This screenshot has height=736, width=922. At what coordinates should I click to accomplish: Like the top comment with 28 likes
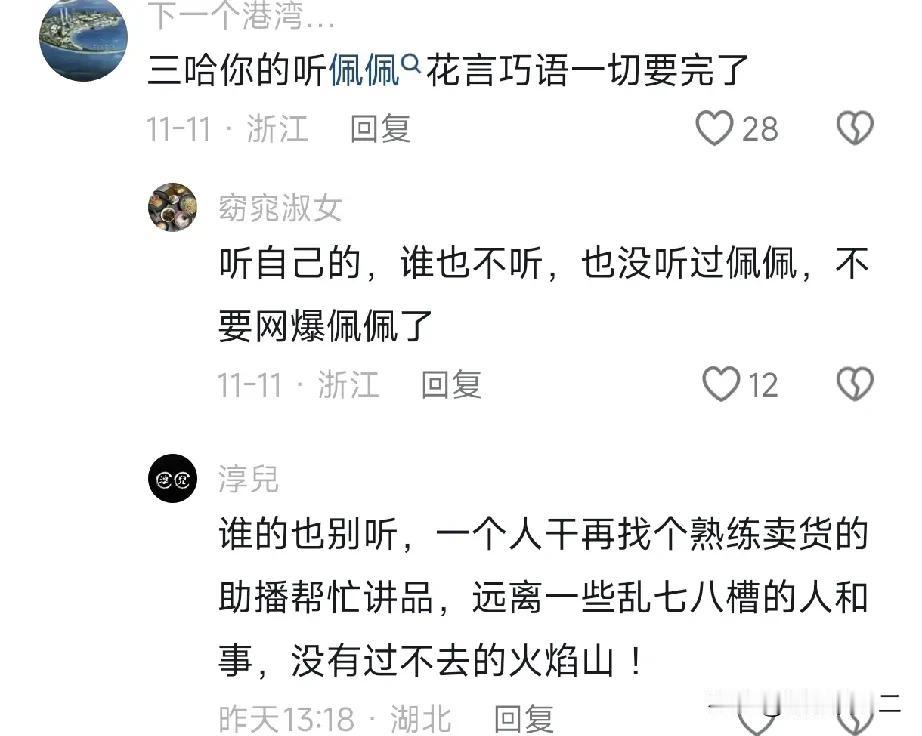point(714,128)
